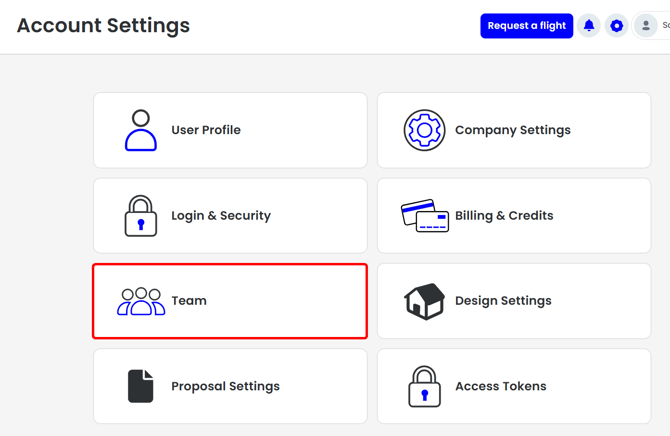
Task: Open the user avatar account menu
Action: (x=646, y=26)
